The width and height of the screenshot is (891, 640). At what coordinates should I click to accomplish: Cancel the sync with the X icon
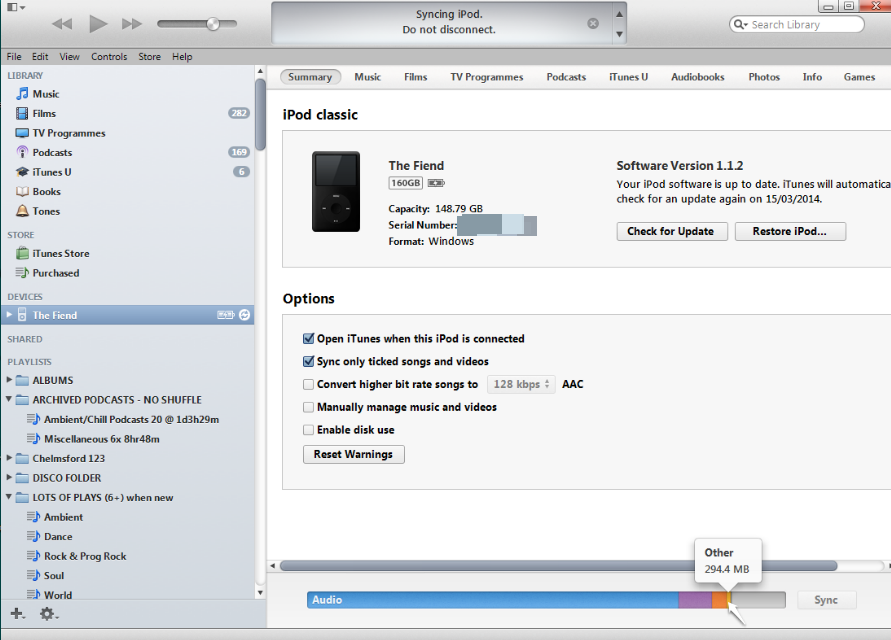click(x=593, y=23)
